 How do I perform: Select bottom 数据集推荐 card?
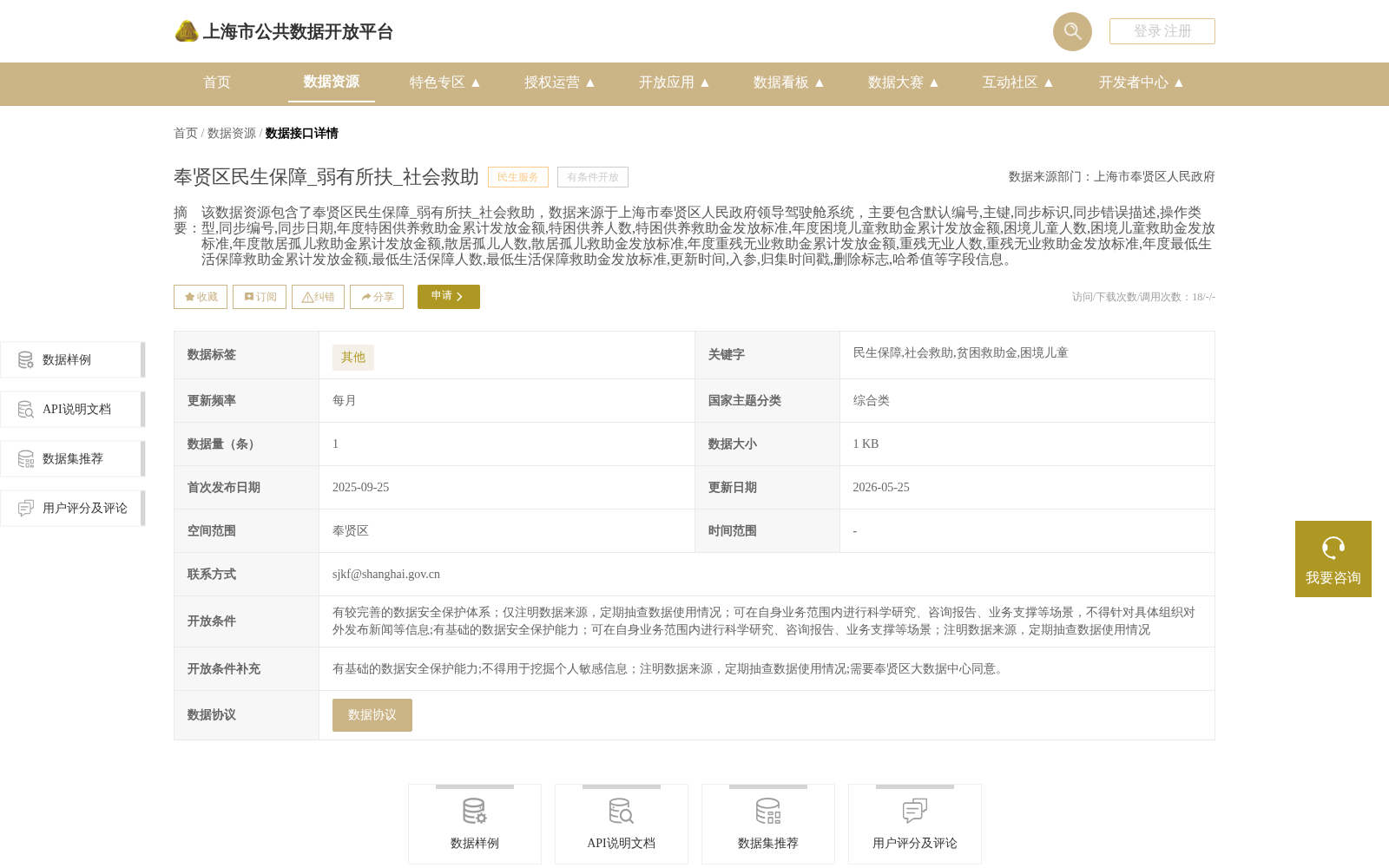[768, 825]
